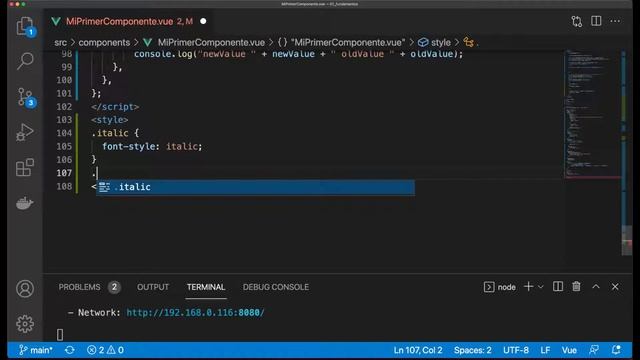Open the Accounts menu icon
640x360 pixels.
click(25, 289)
